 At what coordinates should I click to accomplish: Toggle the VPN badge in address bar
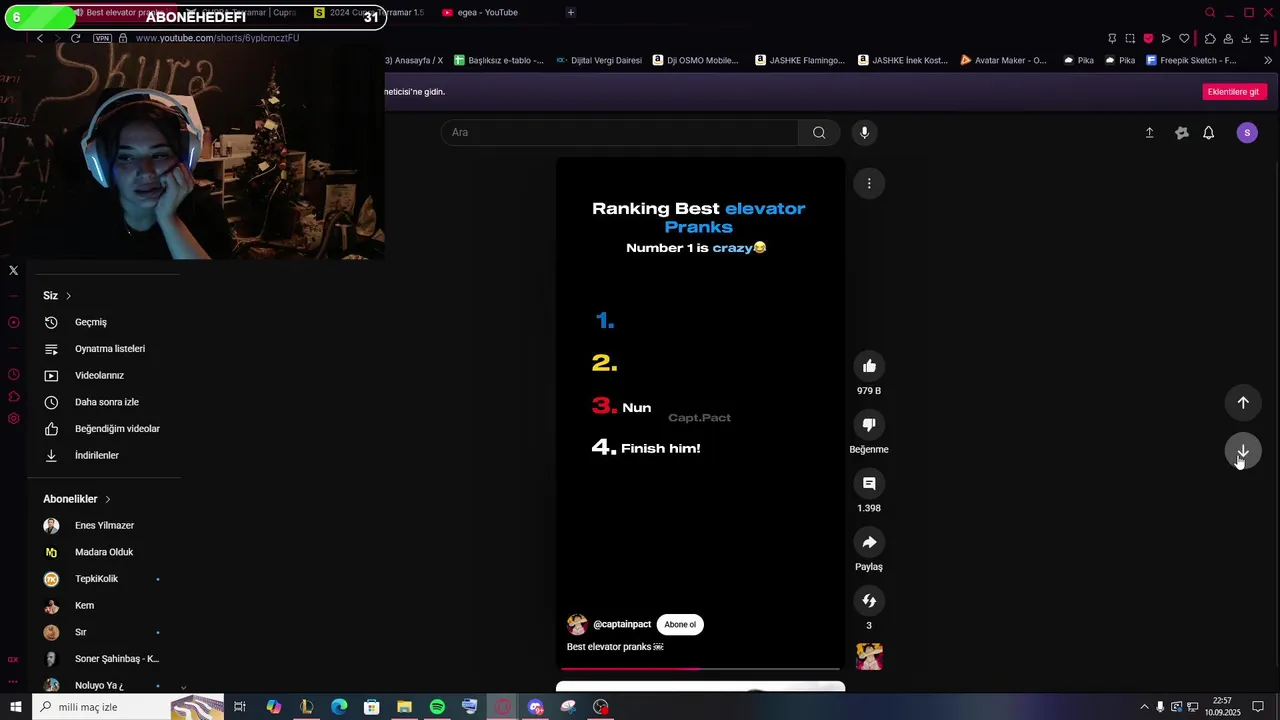coord(102,38)
